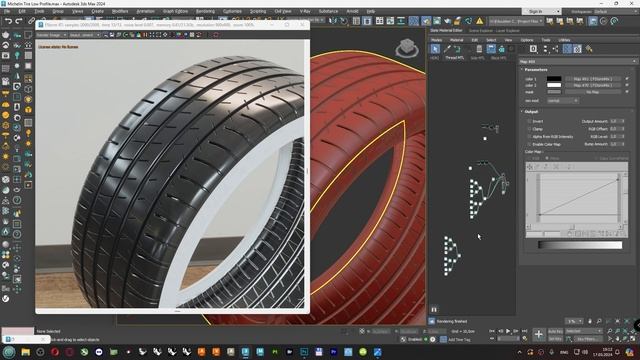Open frame buffer Render Image channel dropdown
The image size is (640, 360).
point(51,35)
